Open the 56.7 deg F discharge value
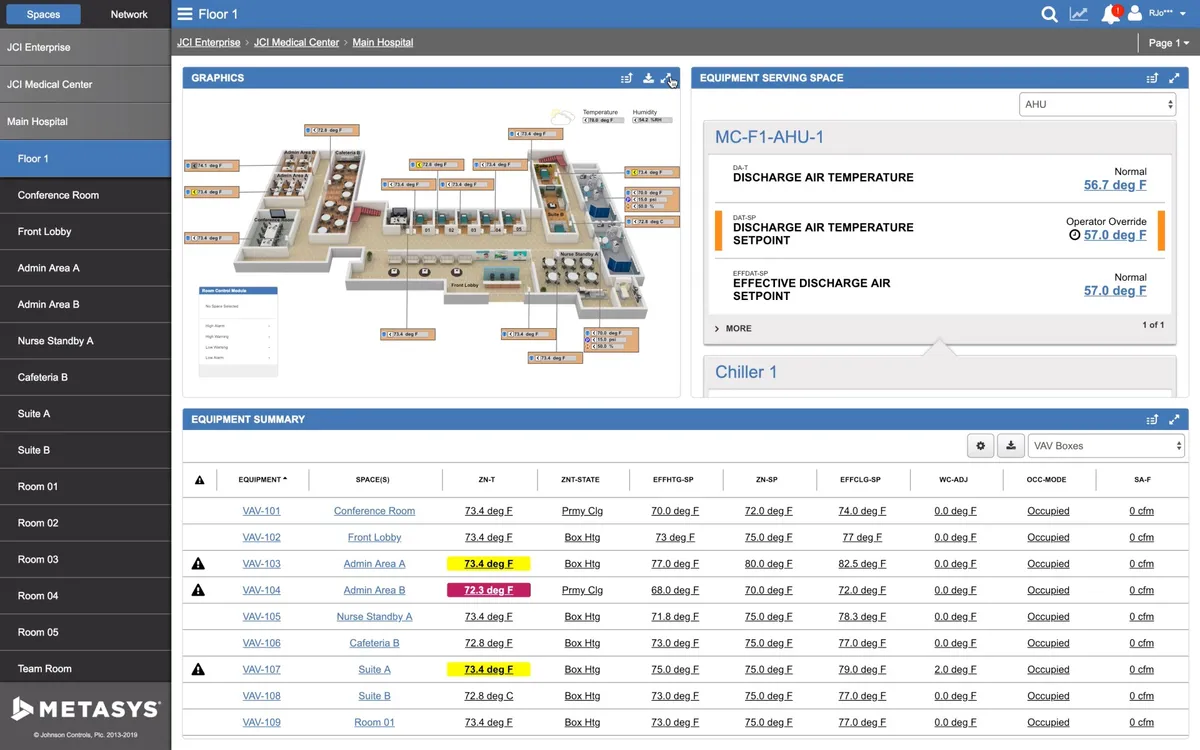This screenshot has width=1200, height=750. pyautogui.click(x=1115, y=185)
